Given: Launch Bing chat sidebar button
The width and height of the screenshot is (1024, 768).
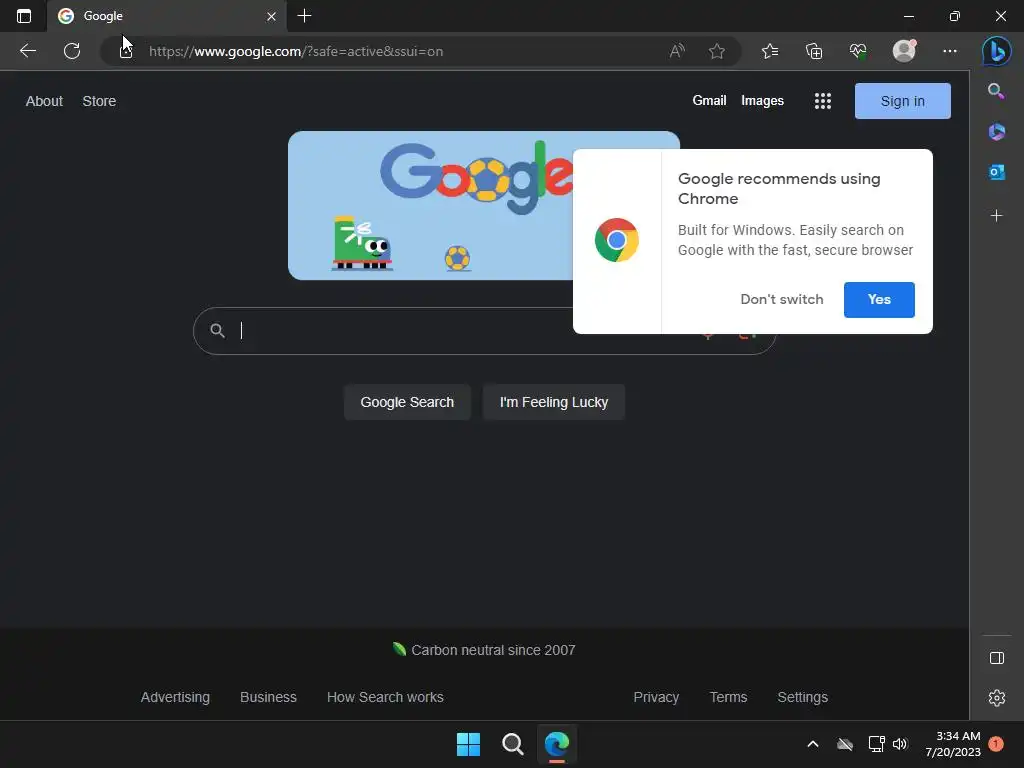Looking at the screenshot, I should [997, 51].
